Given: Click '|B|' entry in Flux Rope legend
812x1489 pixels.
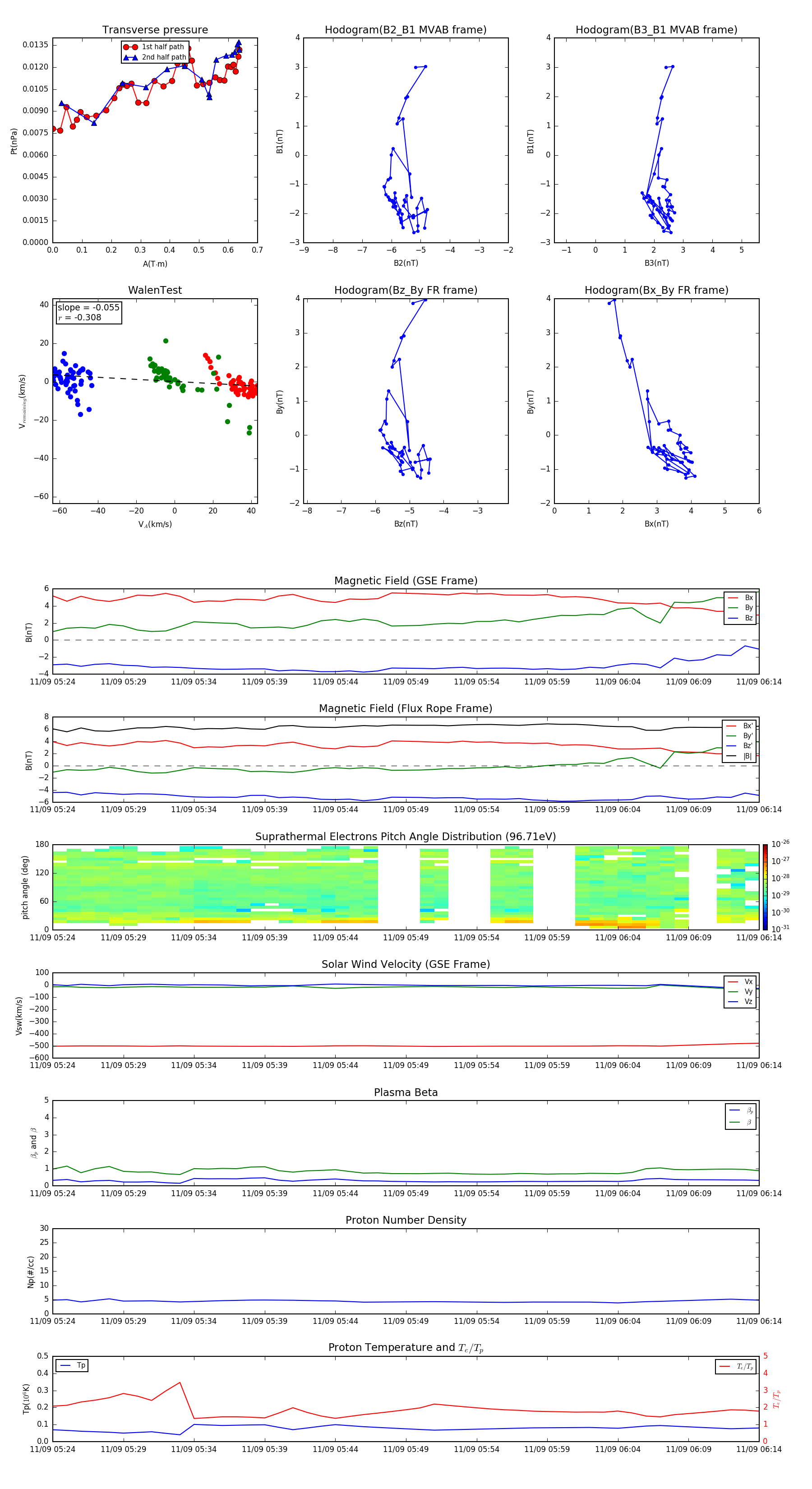Looking at the screenshot, I should tap(740, 756).
